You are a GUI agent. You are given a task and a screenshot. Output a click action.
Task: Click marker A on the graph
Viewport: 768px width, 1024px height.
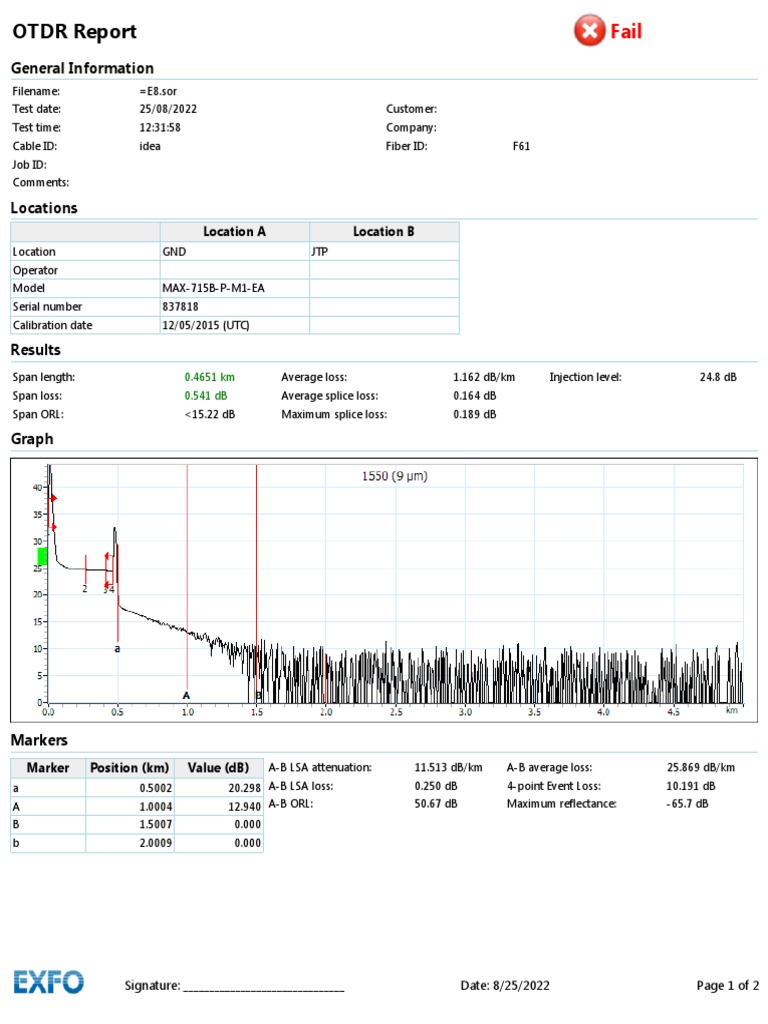[186, 696]
